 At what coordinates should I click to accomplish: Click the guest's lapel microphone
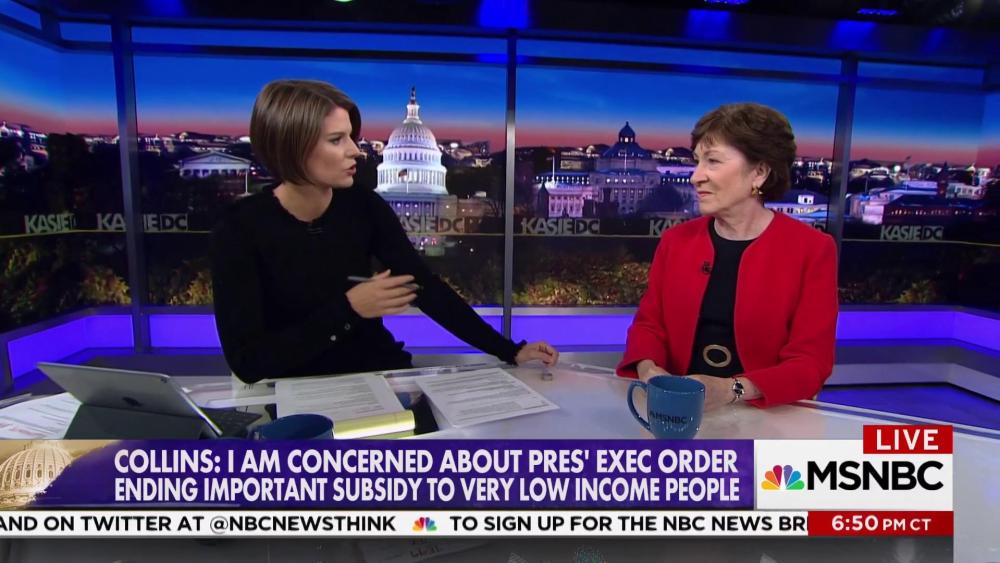706,267
